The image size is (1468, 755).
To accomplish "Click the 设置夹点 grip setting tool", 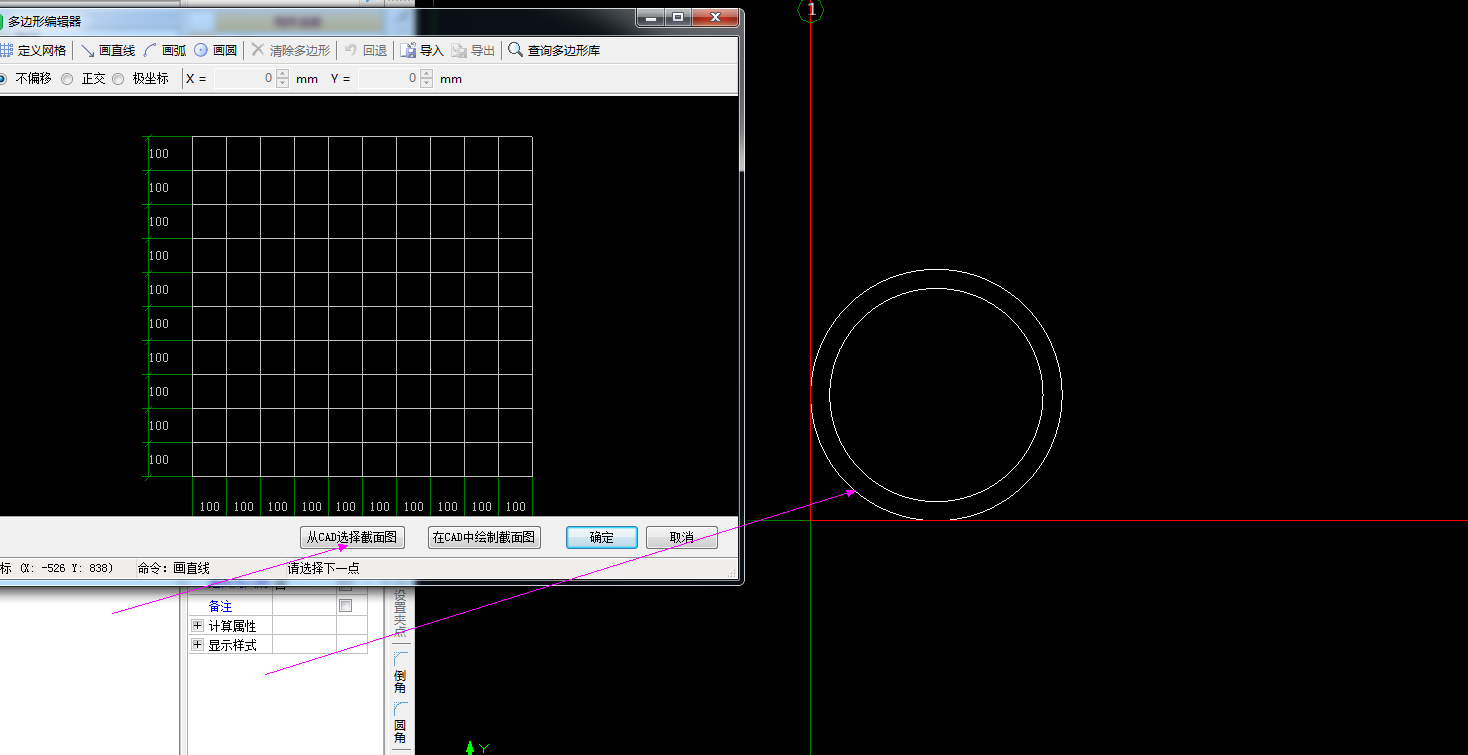I will tap(400, 611).
